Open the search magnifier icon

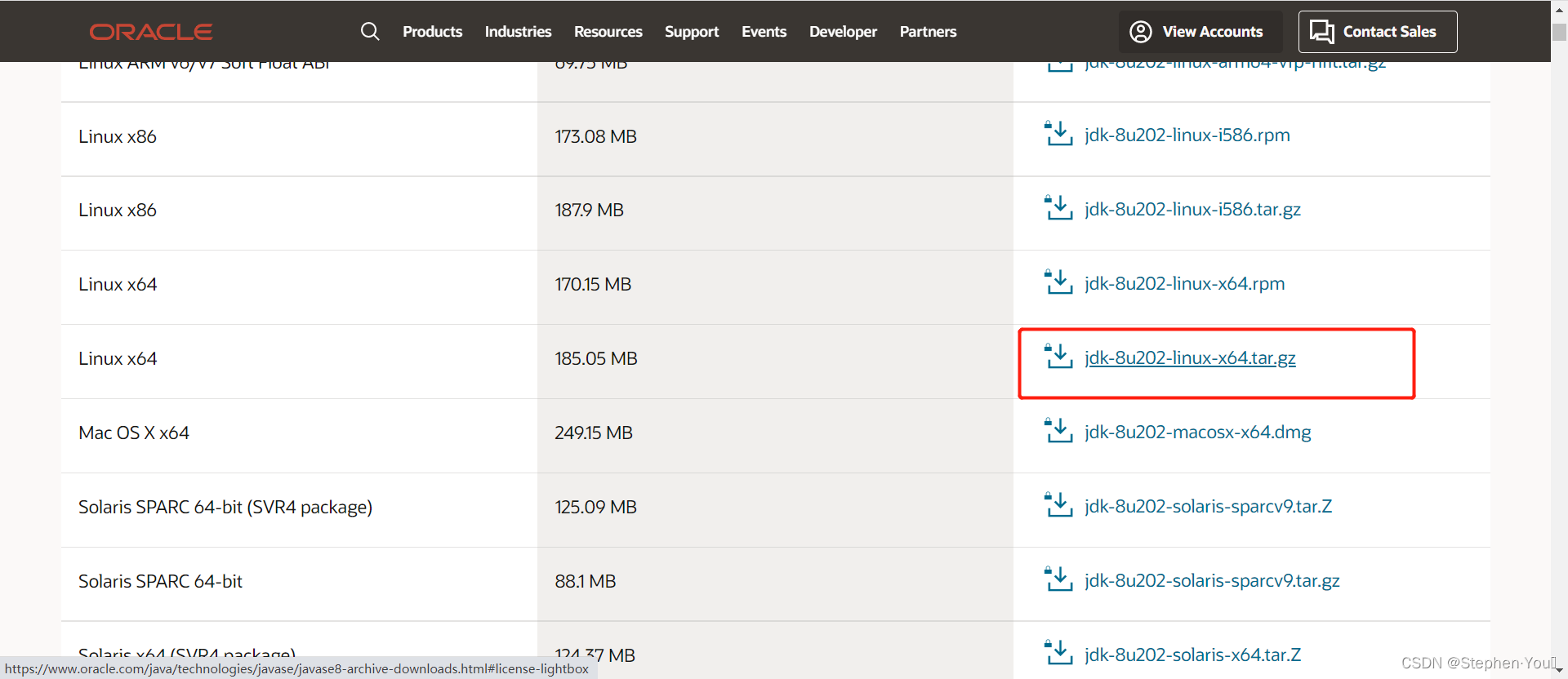370,31
